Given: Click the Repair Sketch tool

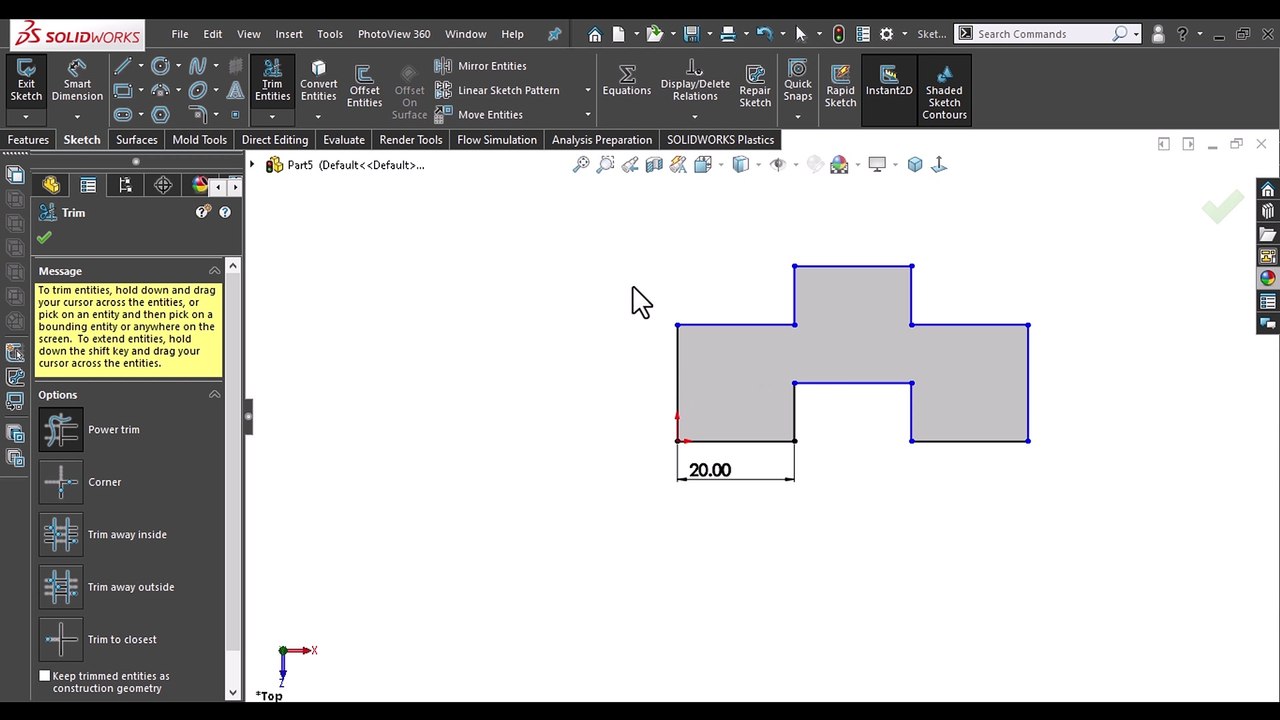Looking at the screenshot, I should pos(755,86).
